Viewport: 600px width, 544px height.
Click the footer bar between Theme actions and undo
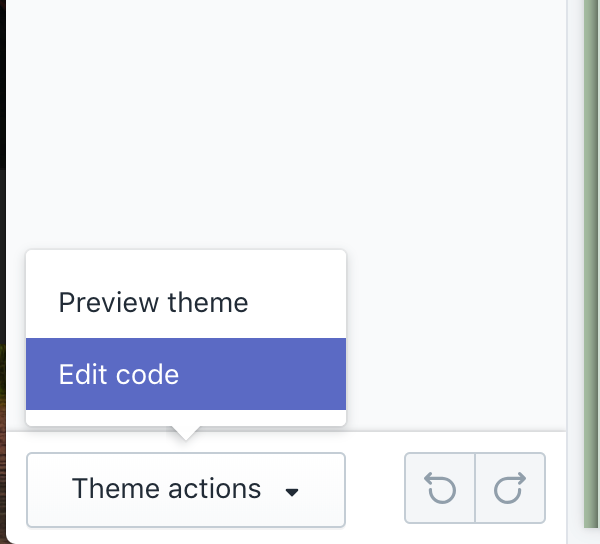(x=374, y=489)
